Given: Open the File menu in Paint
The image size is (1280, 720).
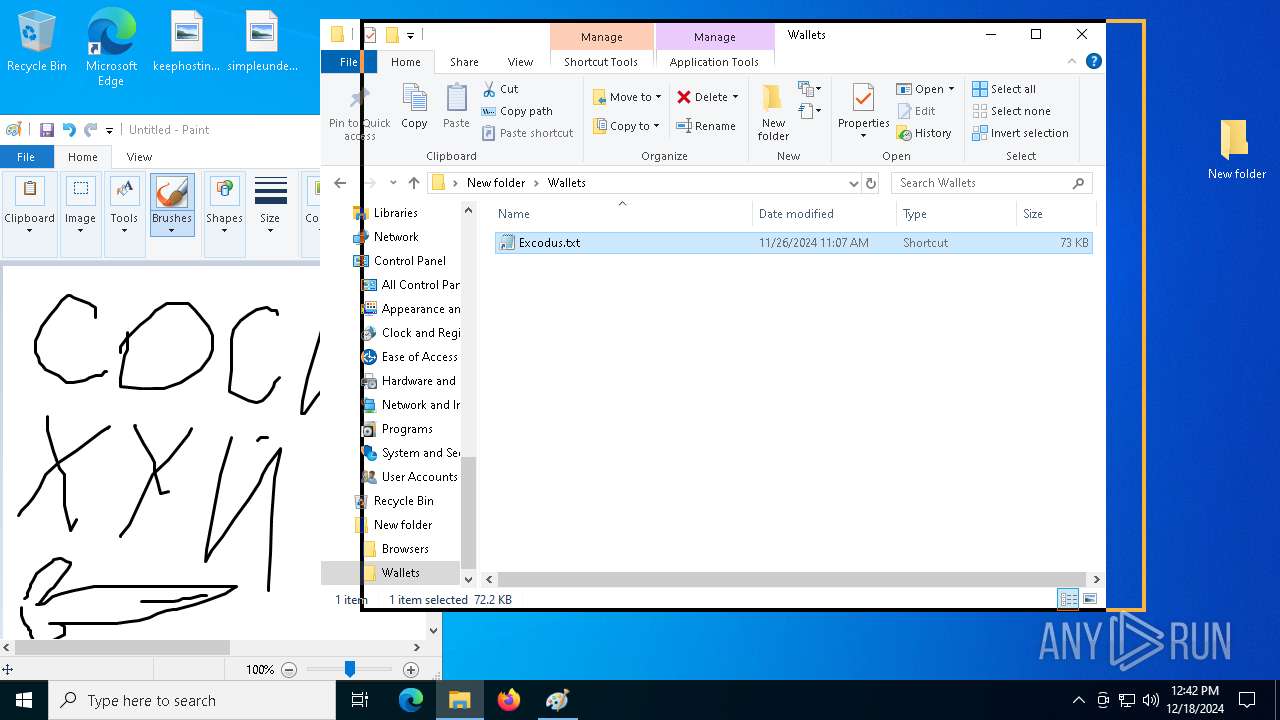Looking at the screenshot, I should tap(26, 157).
